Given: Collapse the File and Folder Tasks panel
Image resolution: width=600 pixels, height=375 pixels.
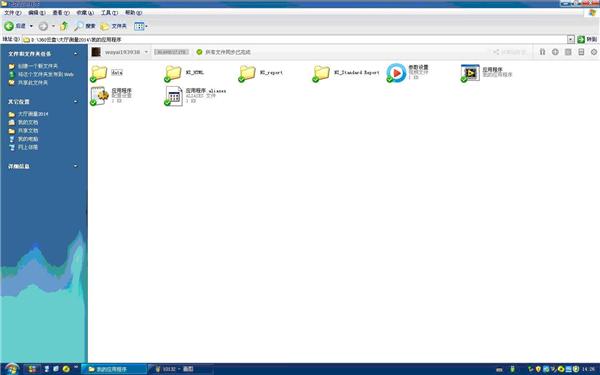Looking at the screenshot, I should click(75, 54).
